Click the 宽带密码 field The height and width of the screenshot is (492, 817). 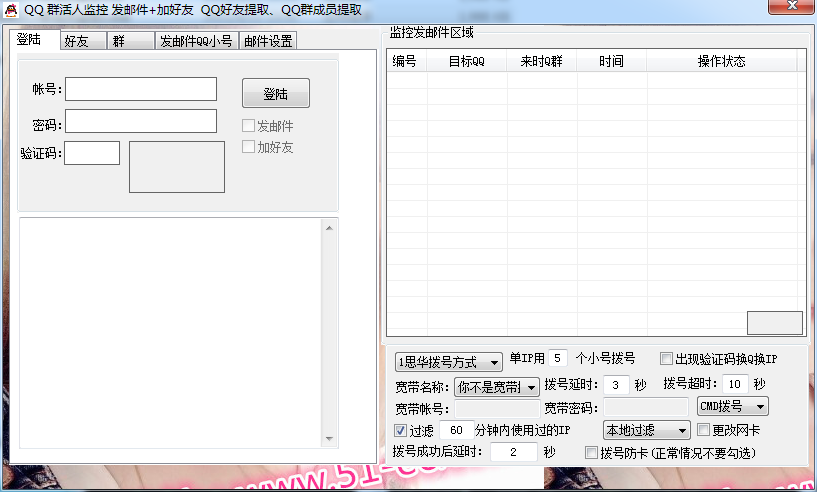click(646, 408)
